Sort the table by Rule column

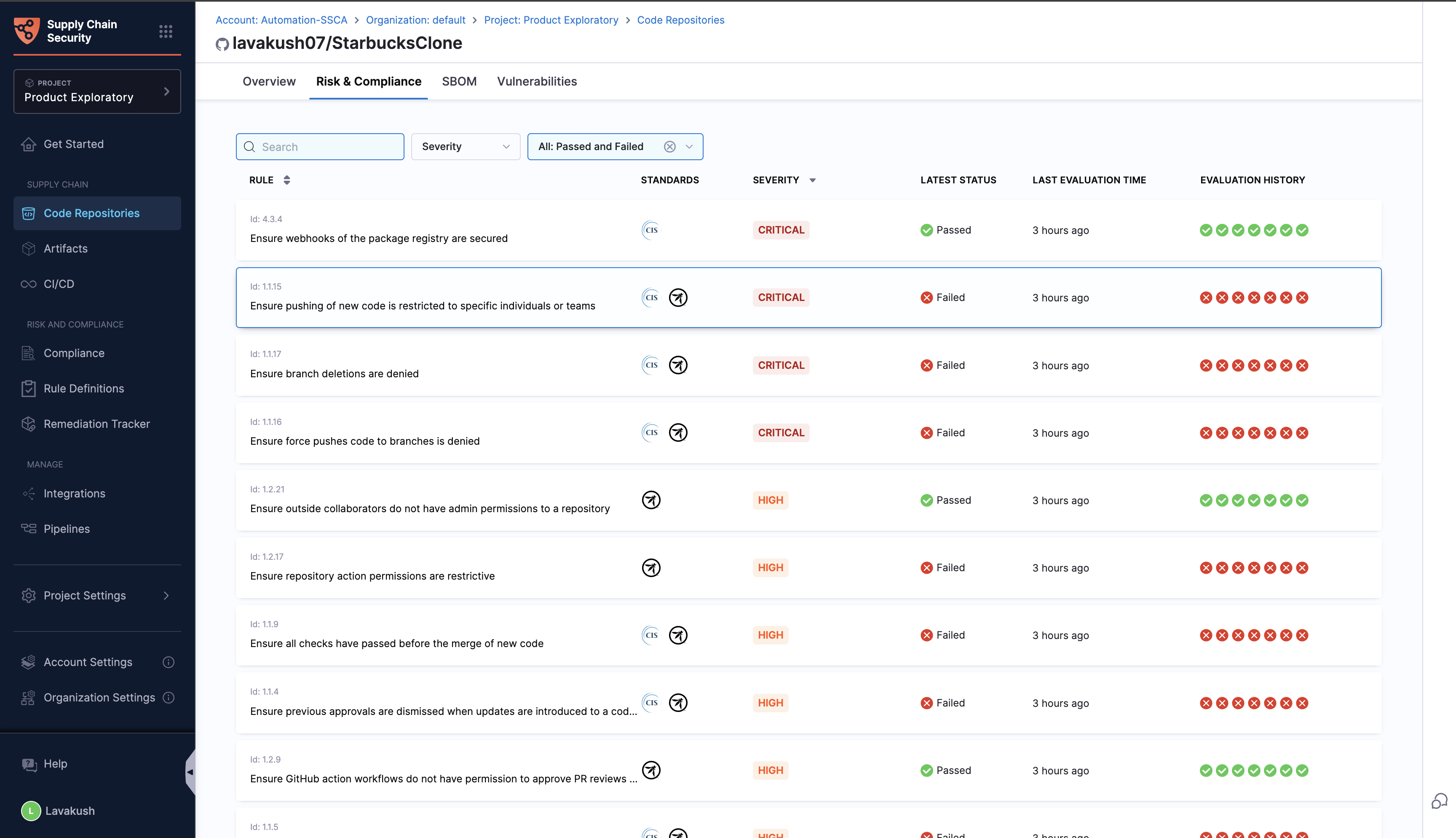point(286,180)
